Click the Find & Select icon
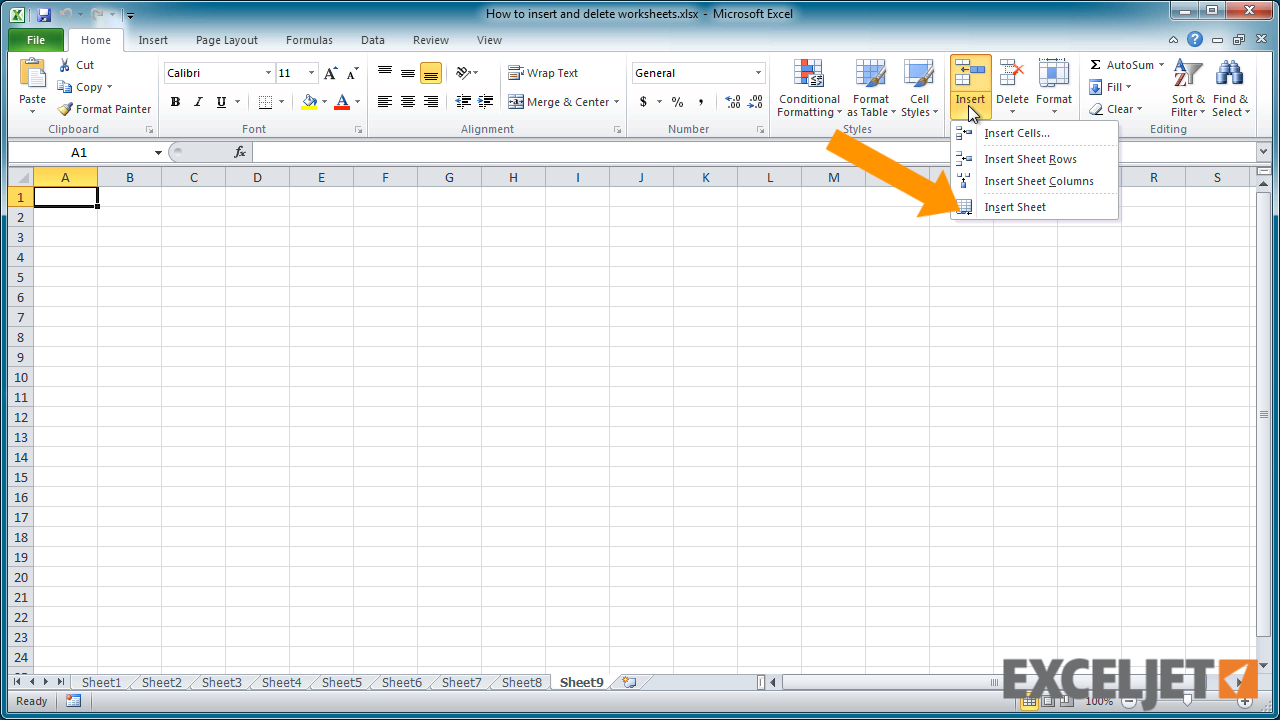The width and height of the screenshot is (1280, 720). point(1229,74)
